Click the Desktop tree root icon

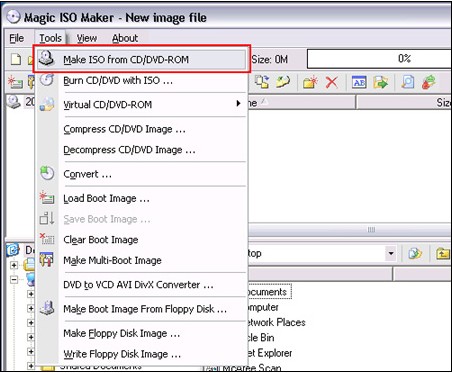[13, 250]
